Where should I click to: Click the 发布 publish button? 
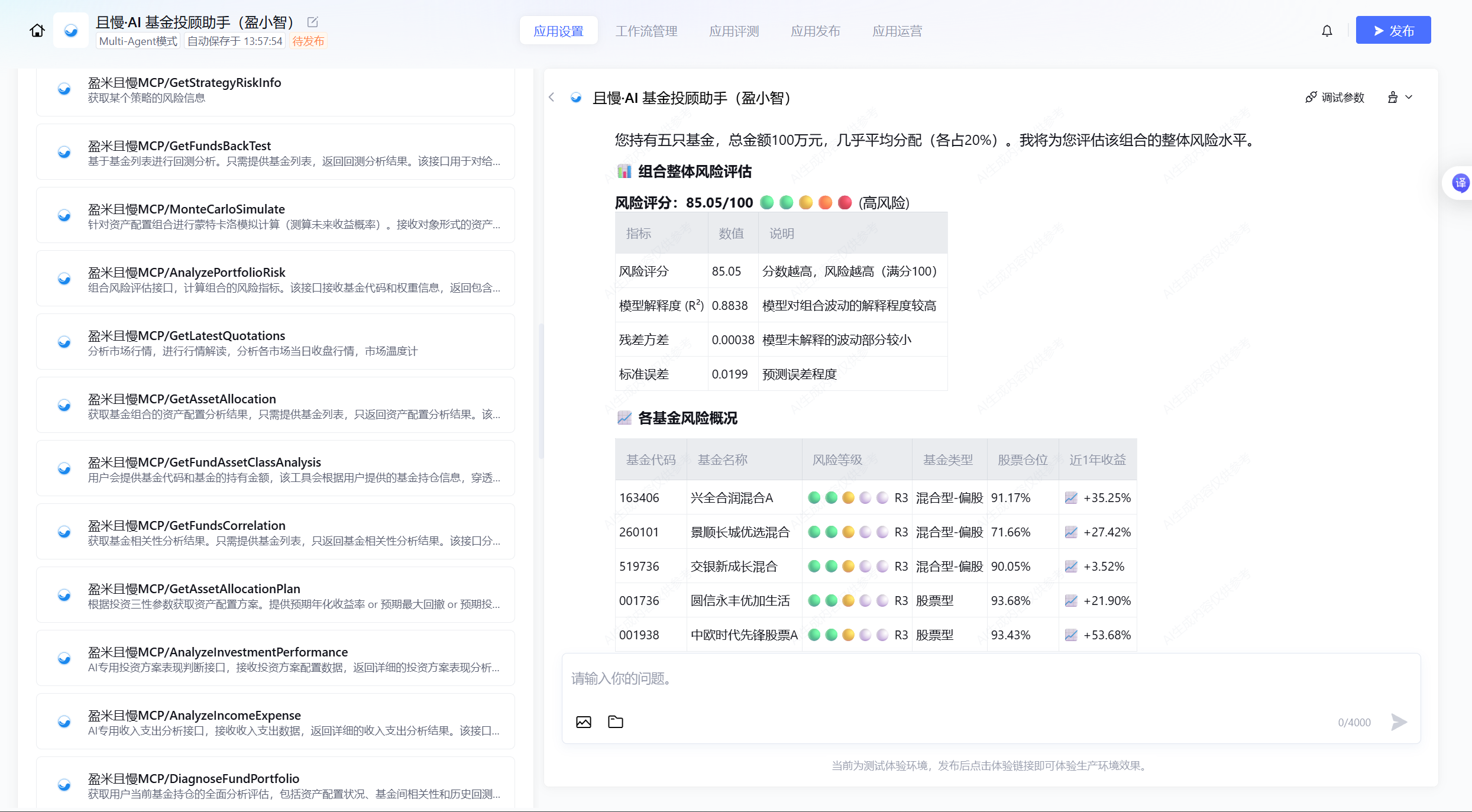pos(1393,30)
